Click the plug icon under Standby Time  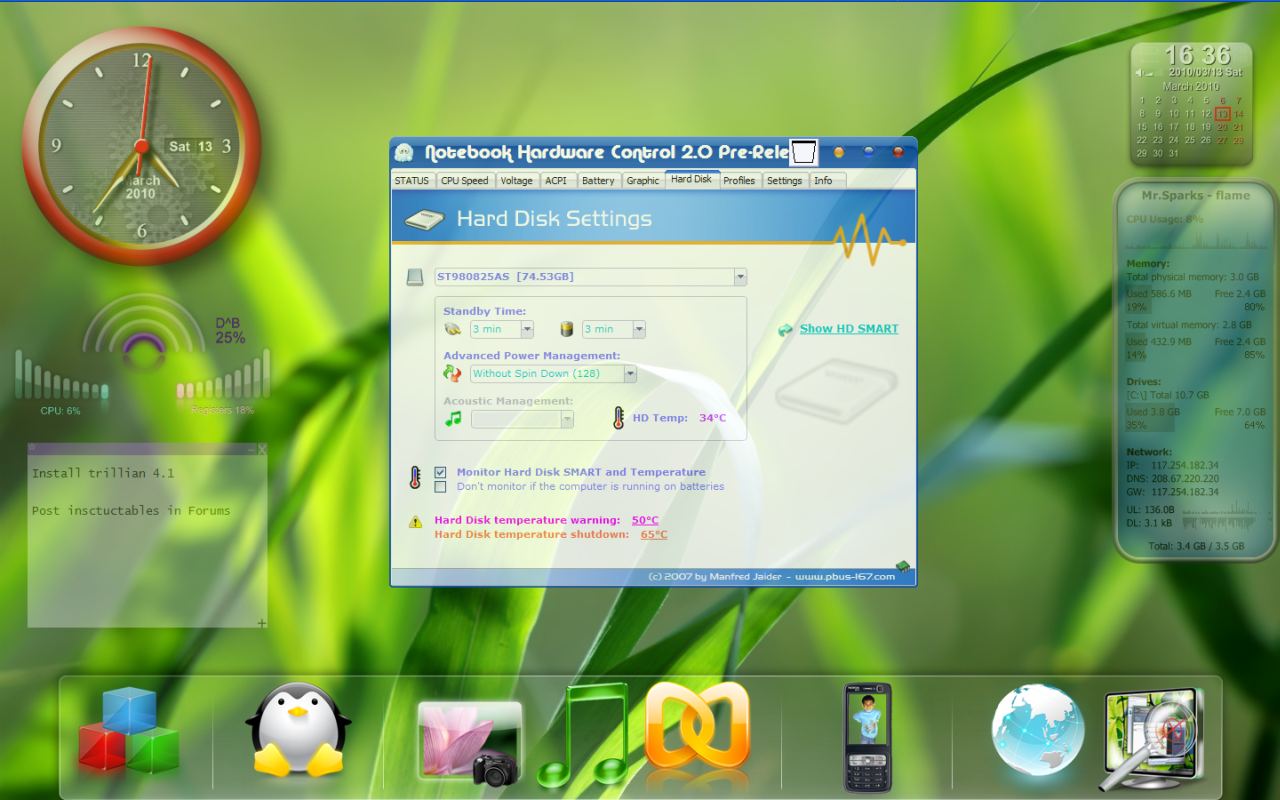452,329
